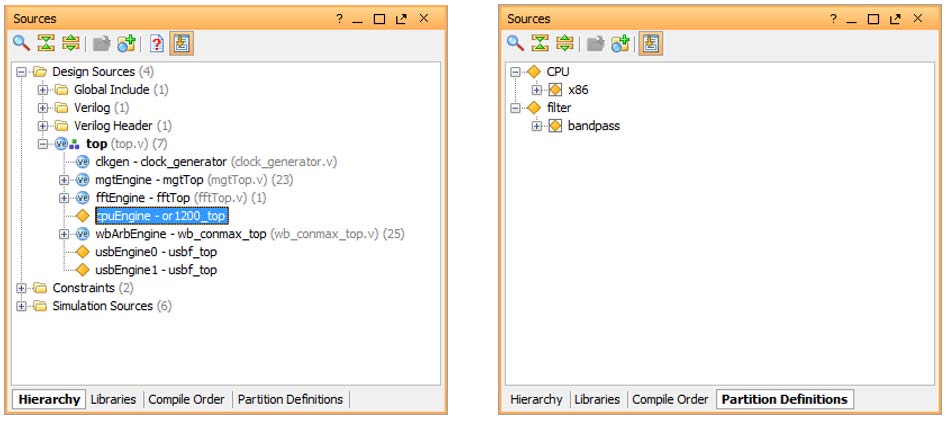Screen dimensions: 948x423
Task: Expand the x86 partition under CPU
Action: (x=537, y=90)
